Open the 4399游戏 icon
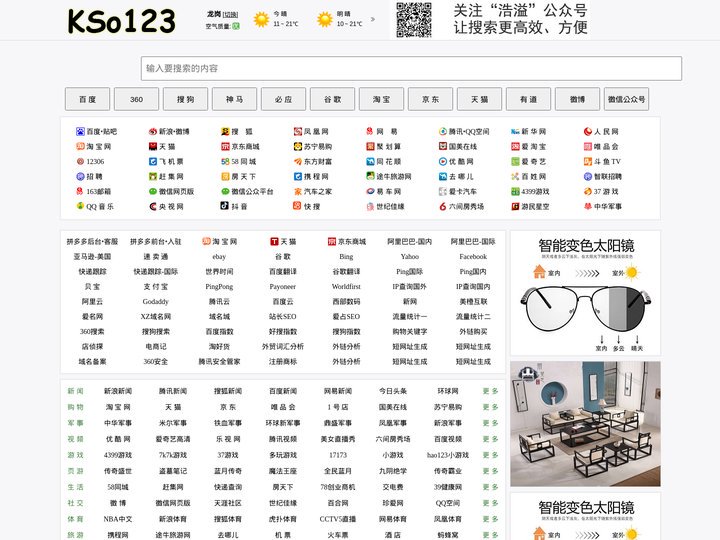This screenshot has height=540, width=720. point(515,191)
